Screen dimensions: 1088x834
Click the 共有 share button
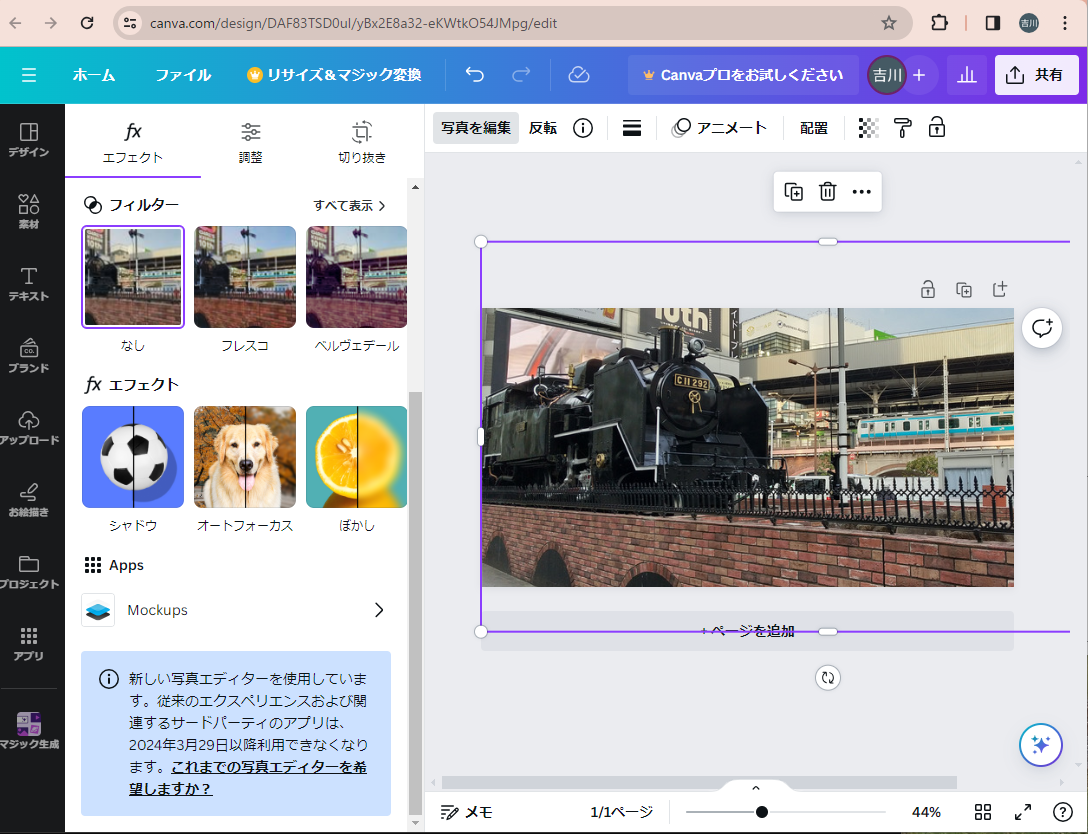click(x=1036, y=75)
